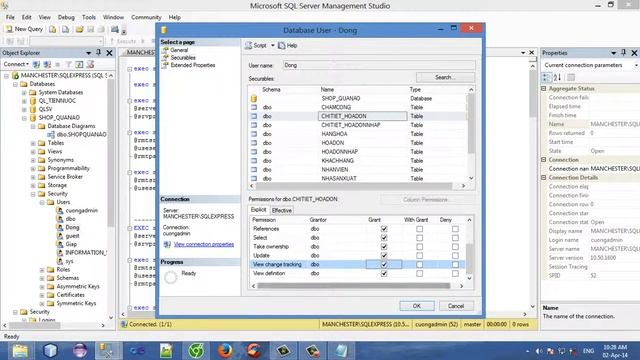Expand the System Databases node
This screenshot has width=640, height=360.
24,93
